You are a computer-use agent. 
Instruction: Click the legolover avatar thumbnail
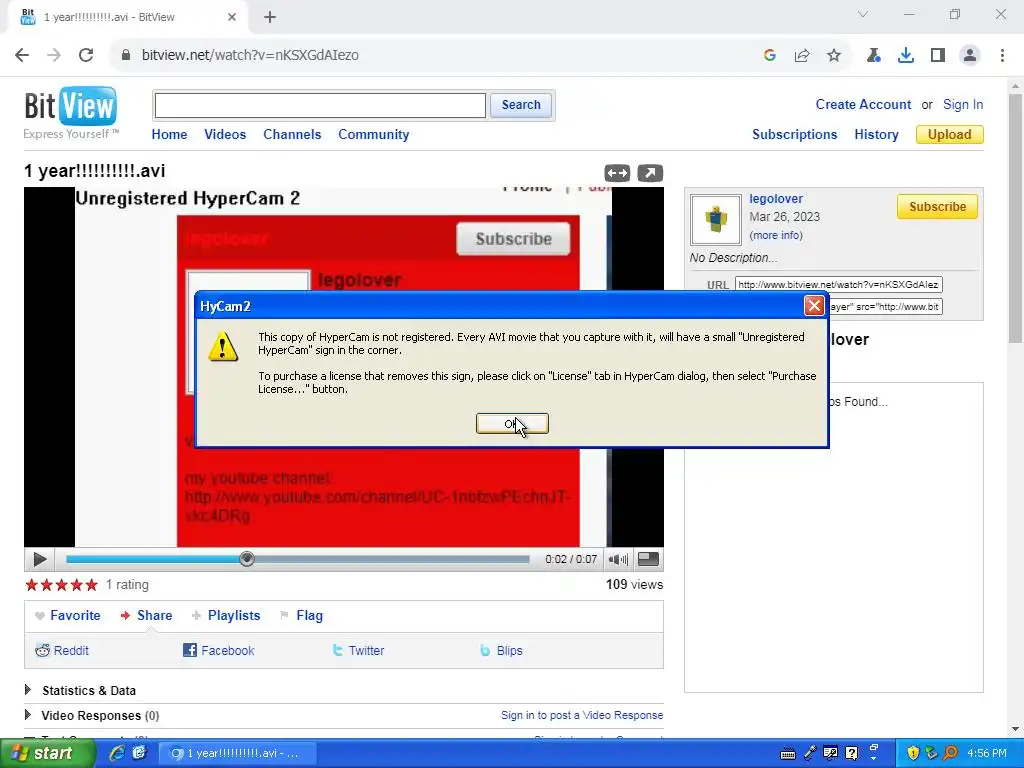point(716,219)
